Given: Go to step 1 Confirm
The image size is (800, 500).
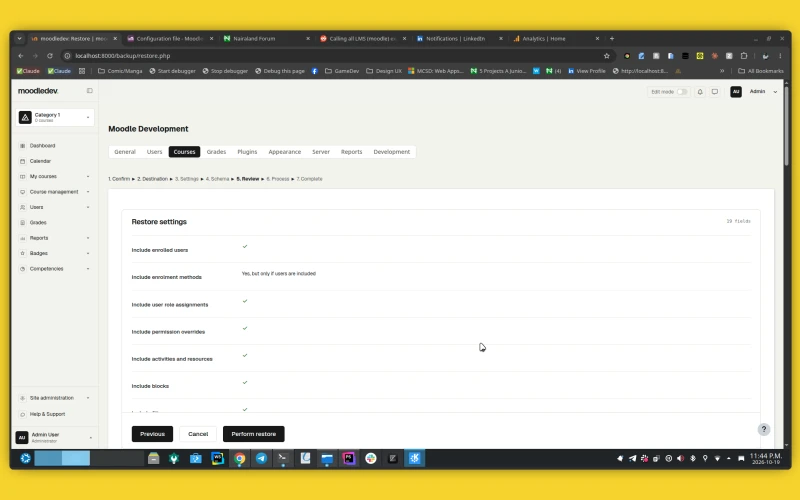Looking at the screenshot, I should (x=119, y=179).
